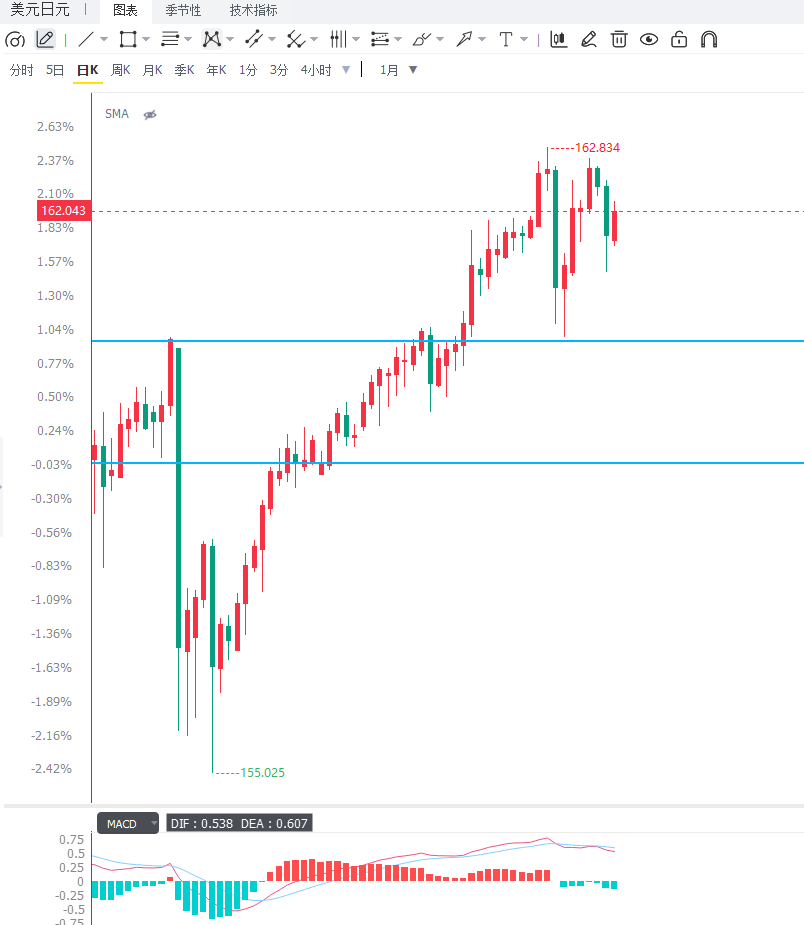Choose the XABCD pattern drawing tool

211,40
